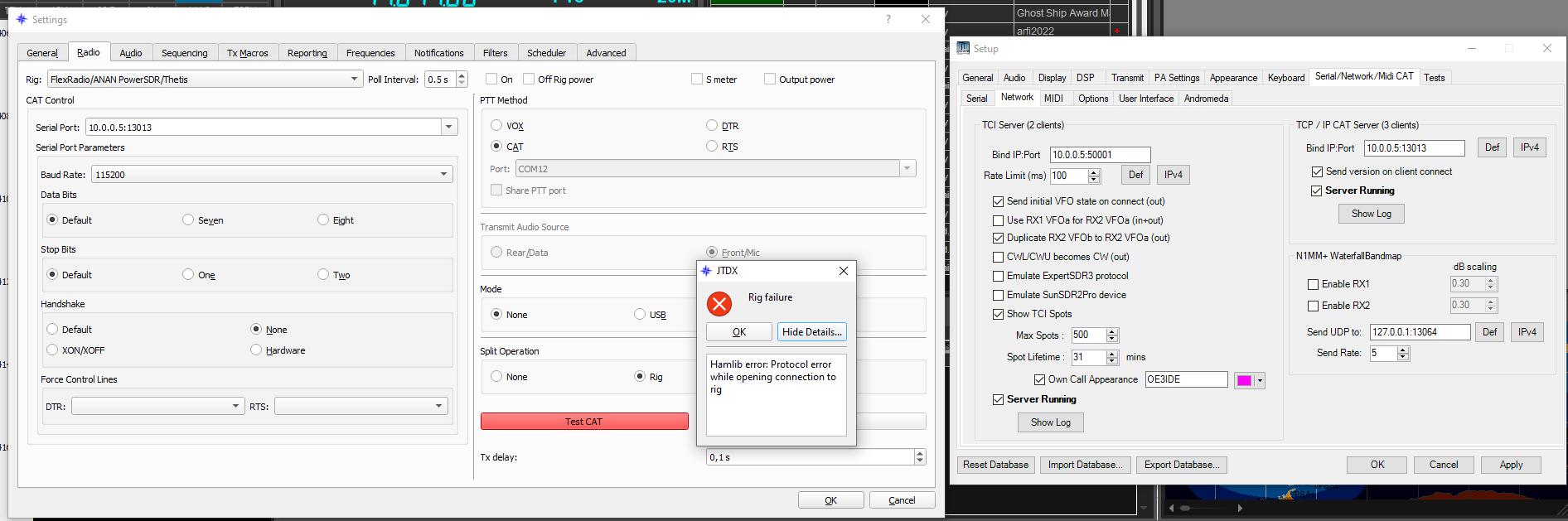1568x521 pixels.
Task: Increase the Tx delay spinner value
Action: (919, 453)
